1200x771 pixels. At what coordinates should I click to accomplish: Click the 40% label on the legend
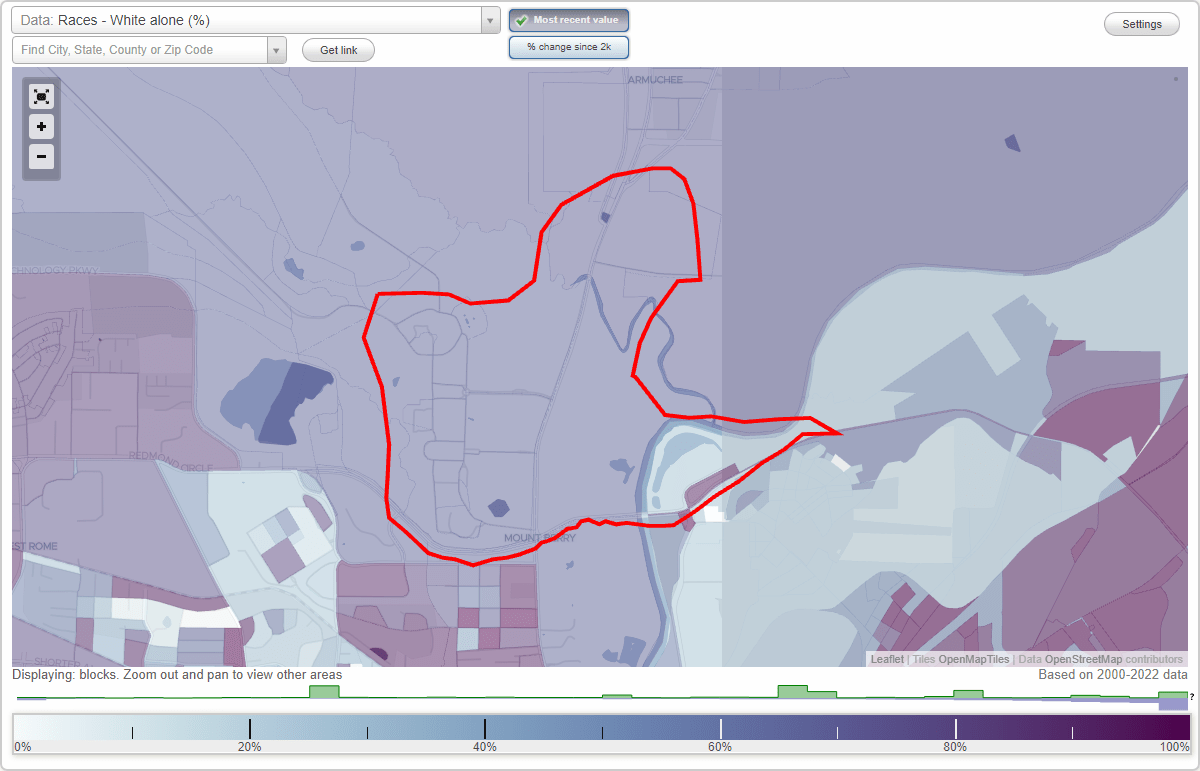(485, 747)
